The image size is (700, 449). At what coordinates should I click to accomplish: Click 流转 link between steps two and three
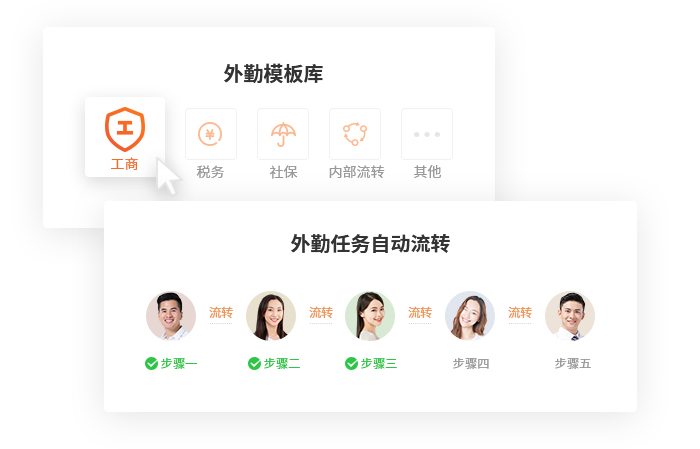click(x=321, y=312)
